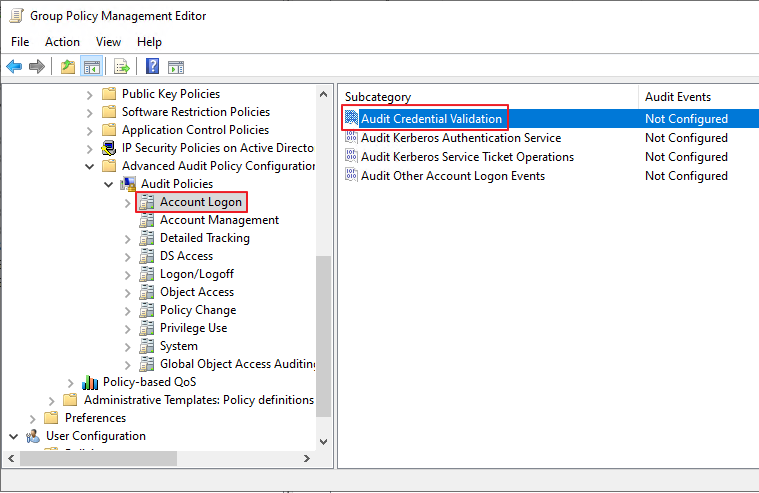Click the IP Security Policies icon
Viewport: 759px width, 493px height.
(x=109, y=148)
